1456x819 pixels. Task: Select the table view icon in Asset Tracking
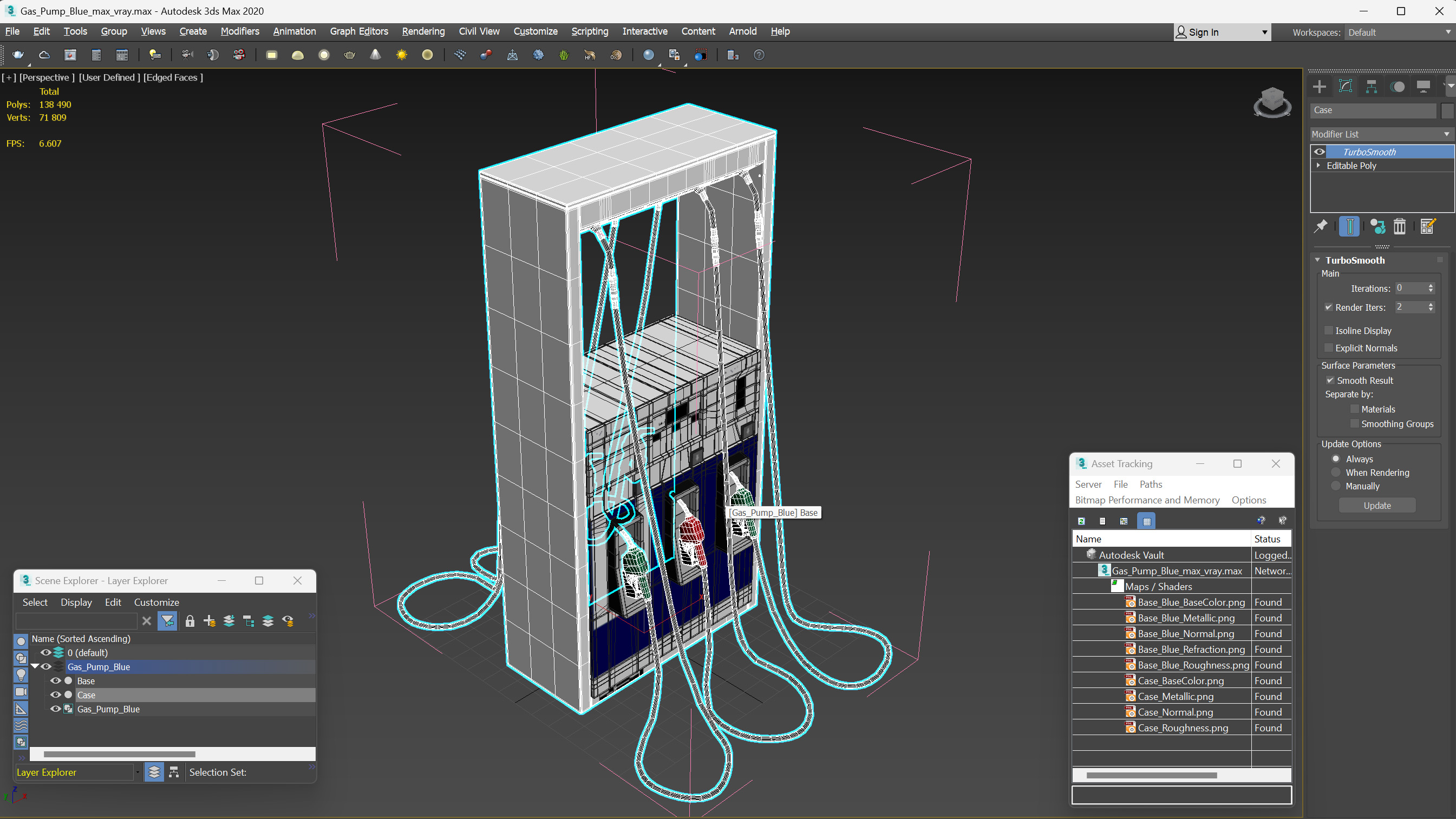(1146, 521)
